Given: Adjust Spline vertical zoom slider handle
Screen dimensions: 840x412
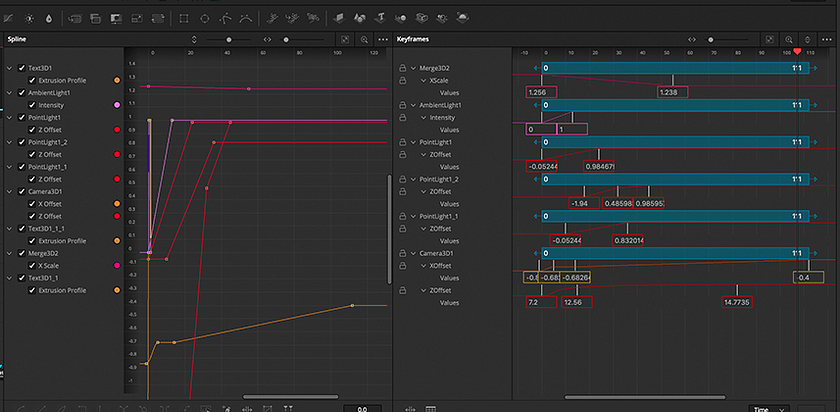Looking at the screenshot, I should click(x=229, y=39).
